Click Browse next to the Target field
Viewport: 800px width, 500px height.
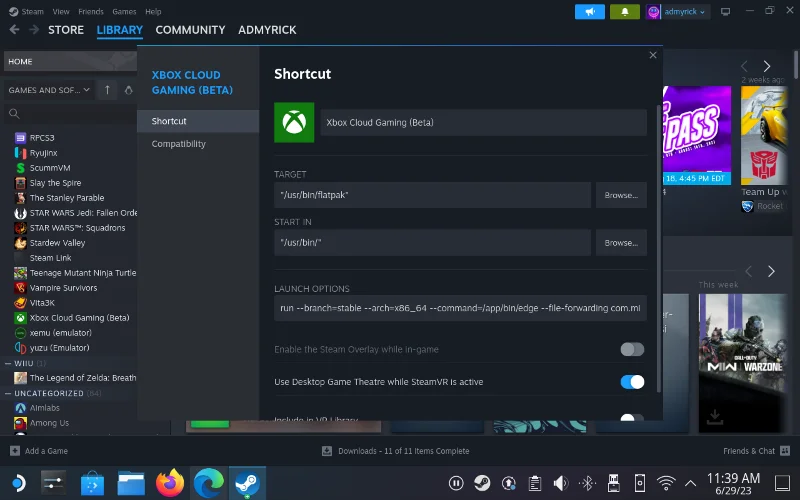(x=621, y=195)
